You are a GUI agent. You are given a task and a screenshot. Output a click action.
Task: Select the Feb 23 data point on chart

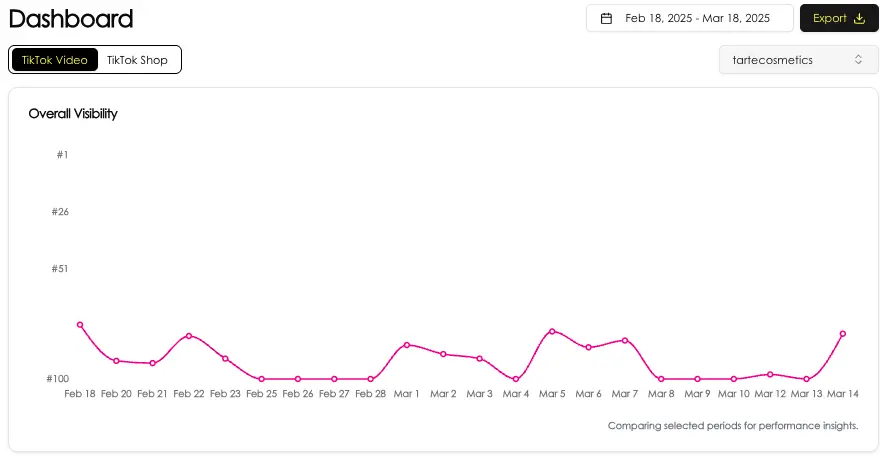click(x=225, y=359)
